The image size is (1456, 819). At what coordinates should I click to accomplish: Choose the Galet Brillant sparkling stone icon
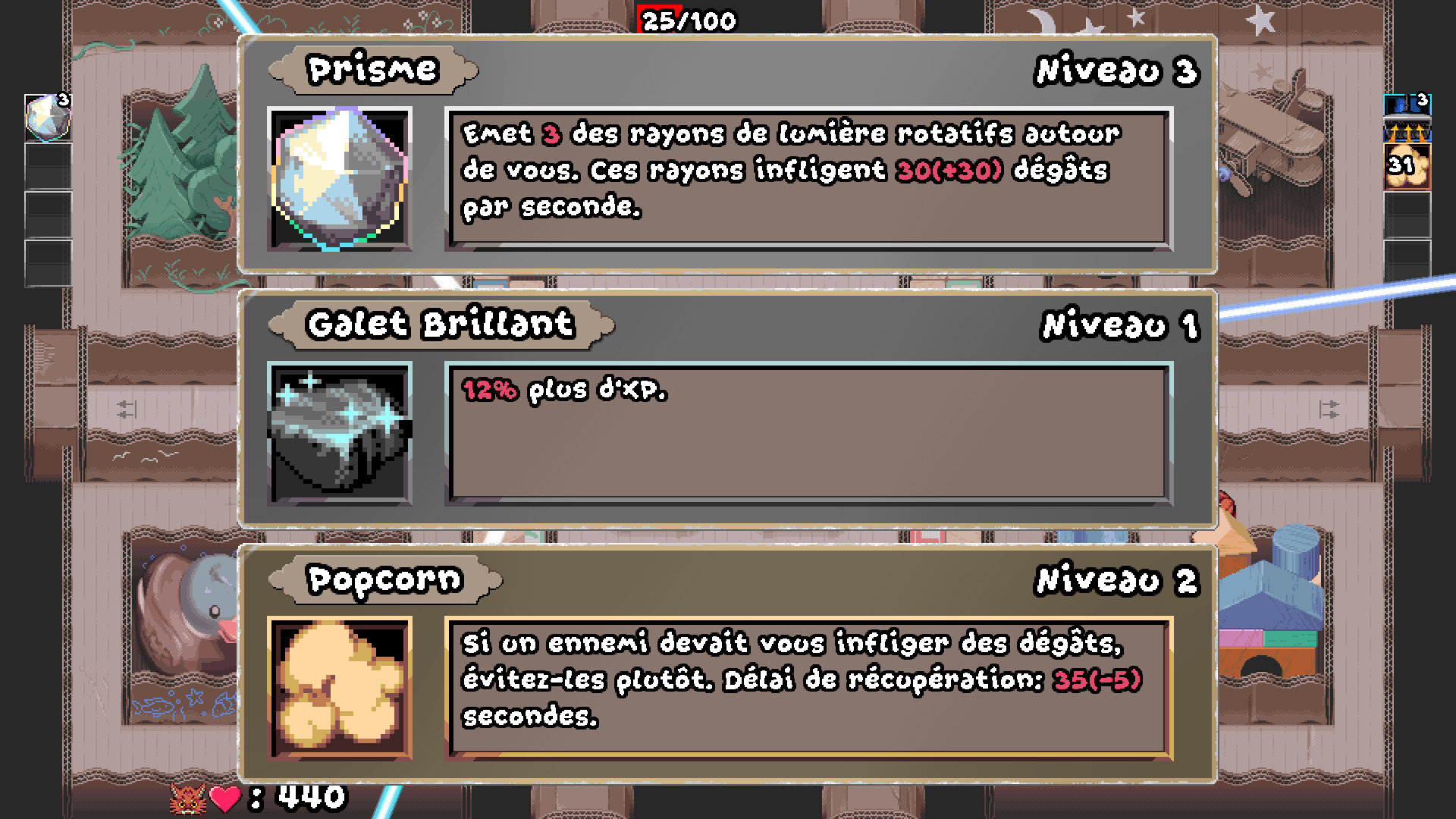coord(340,434)
